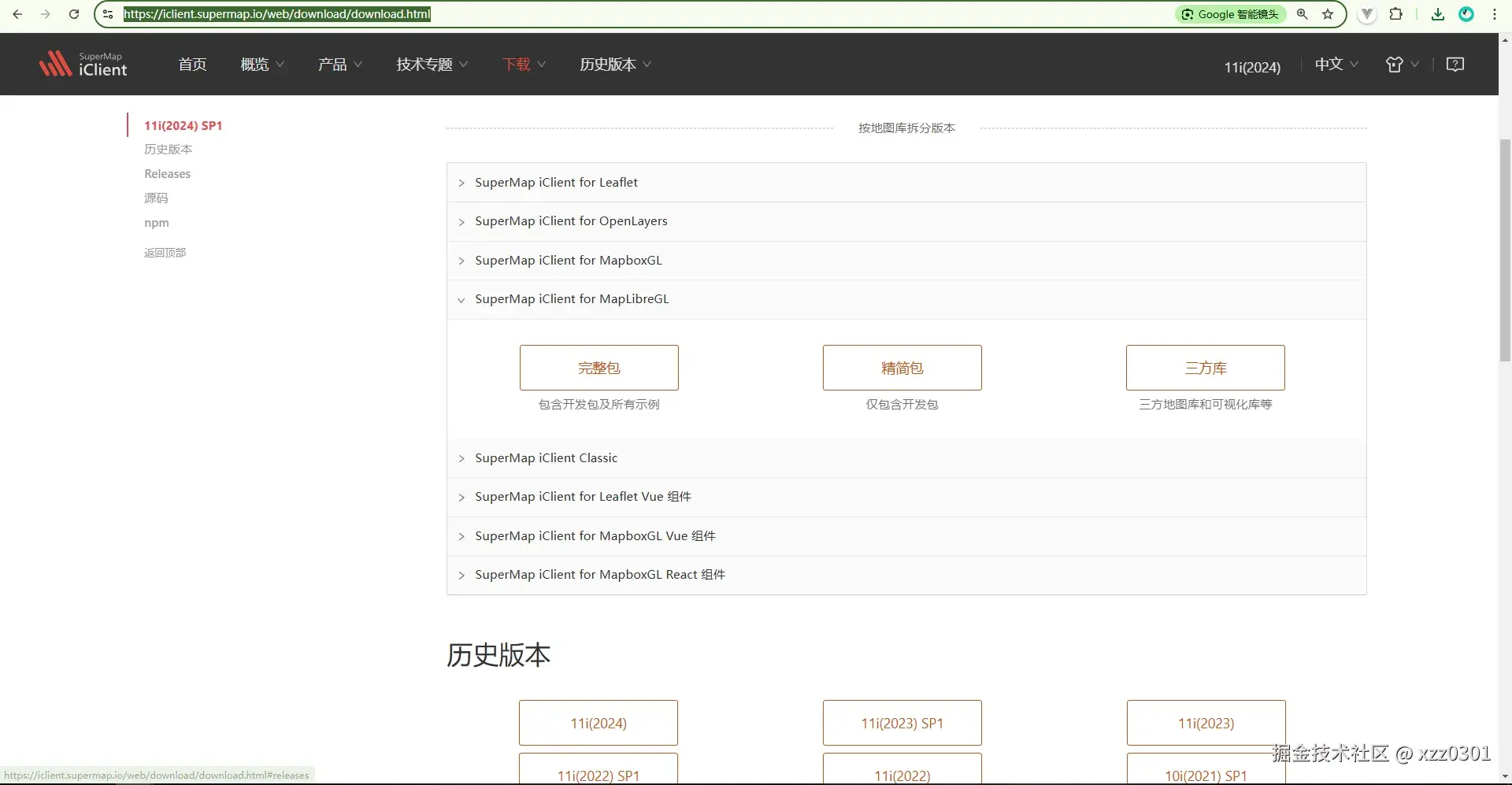Collapse SuperMap iClient for MapLibreGL row
The image size is (1512, 785).
pos(906,299)
